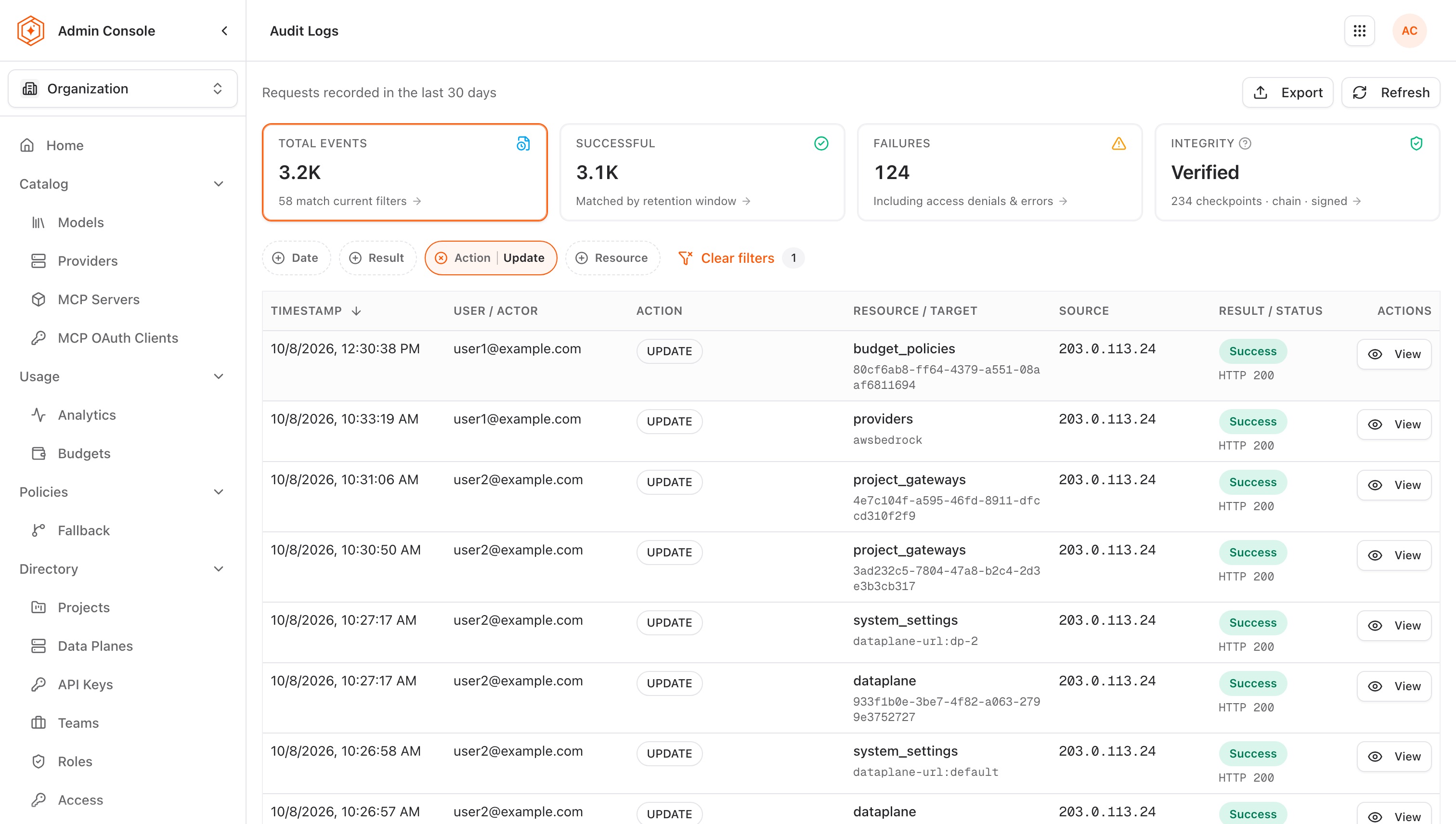
Task: Click the Admin Console hexagon logo
Action: [30, 30]
